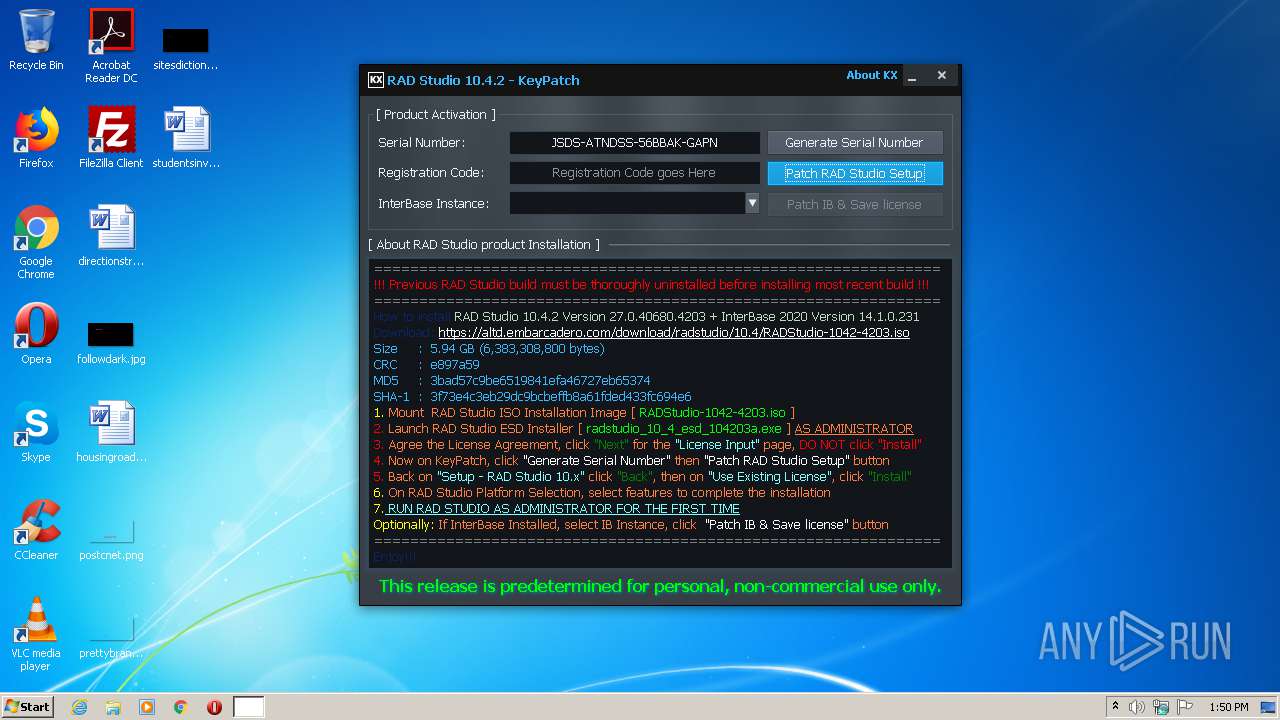Select followdark.jpg image file

coord(111,342)
